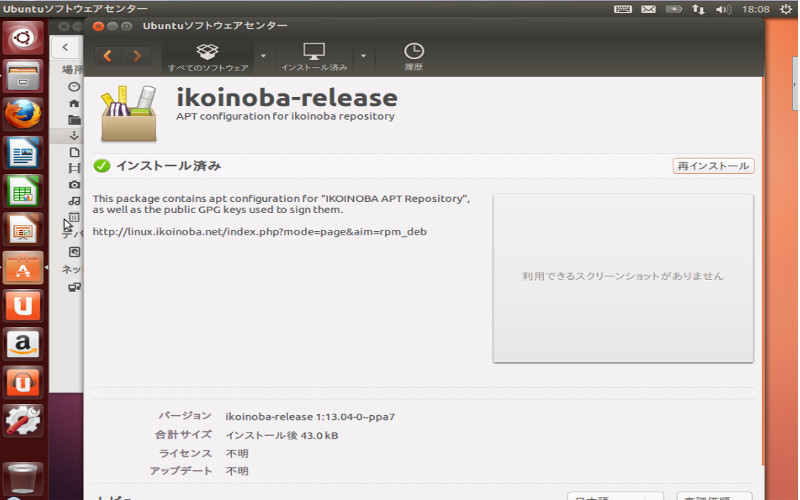Open the 履歴 history view

[x=414, y=57]
